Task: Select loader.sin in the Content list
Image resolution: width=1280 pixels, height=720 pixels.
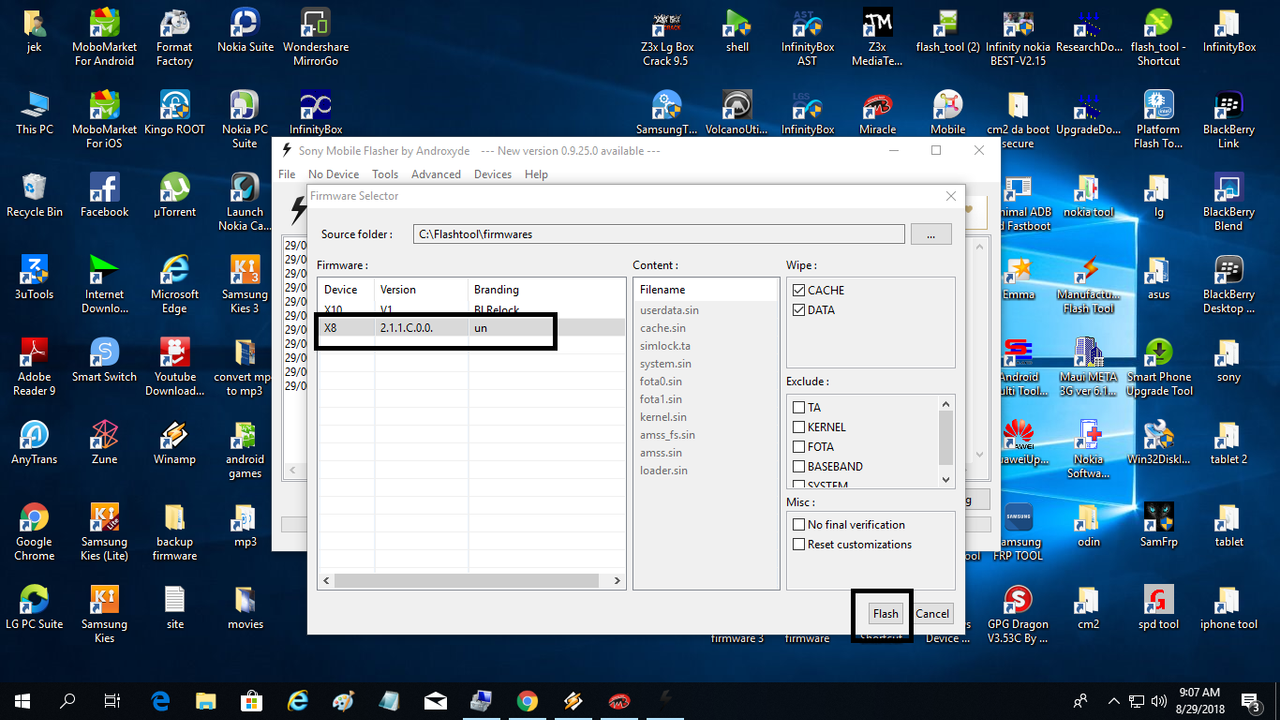Action: click(664, 470)
